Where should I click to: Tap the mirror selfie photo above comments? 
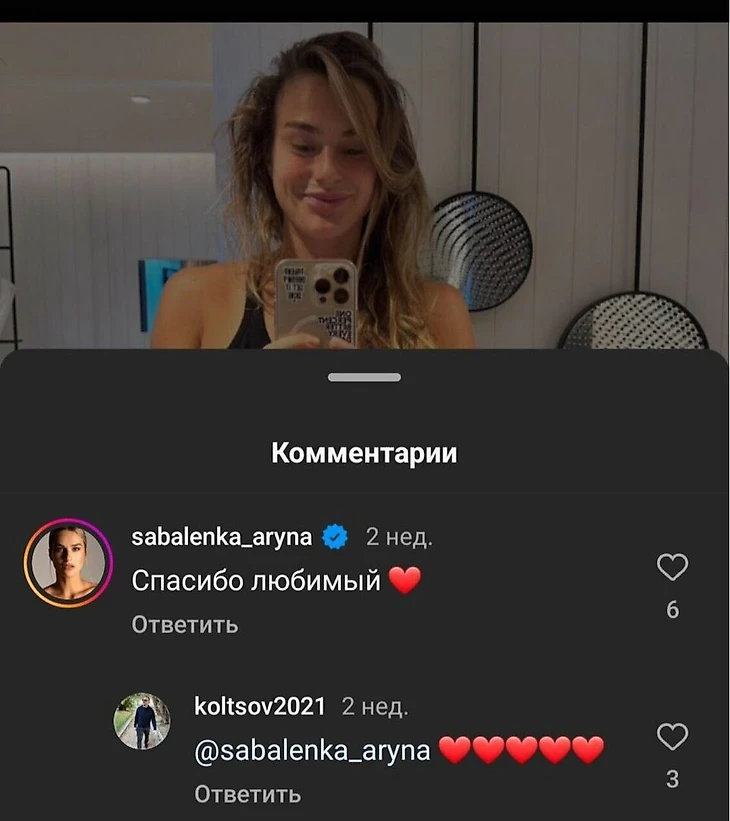pos(364,185)
